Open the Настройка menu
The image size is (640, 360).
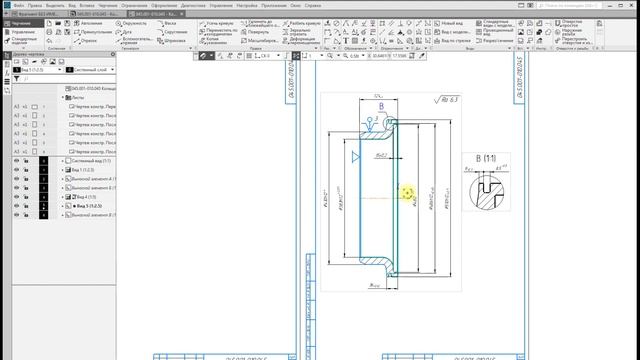click(247, 6)
